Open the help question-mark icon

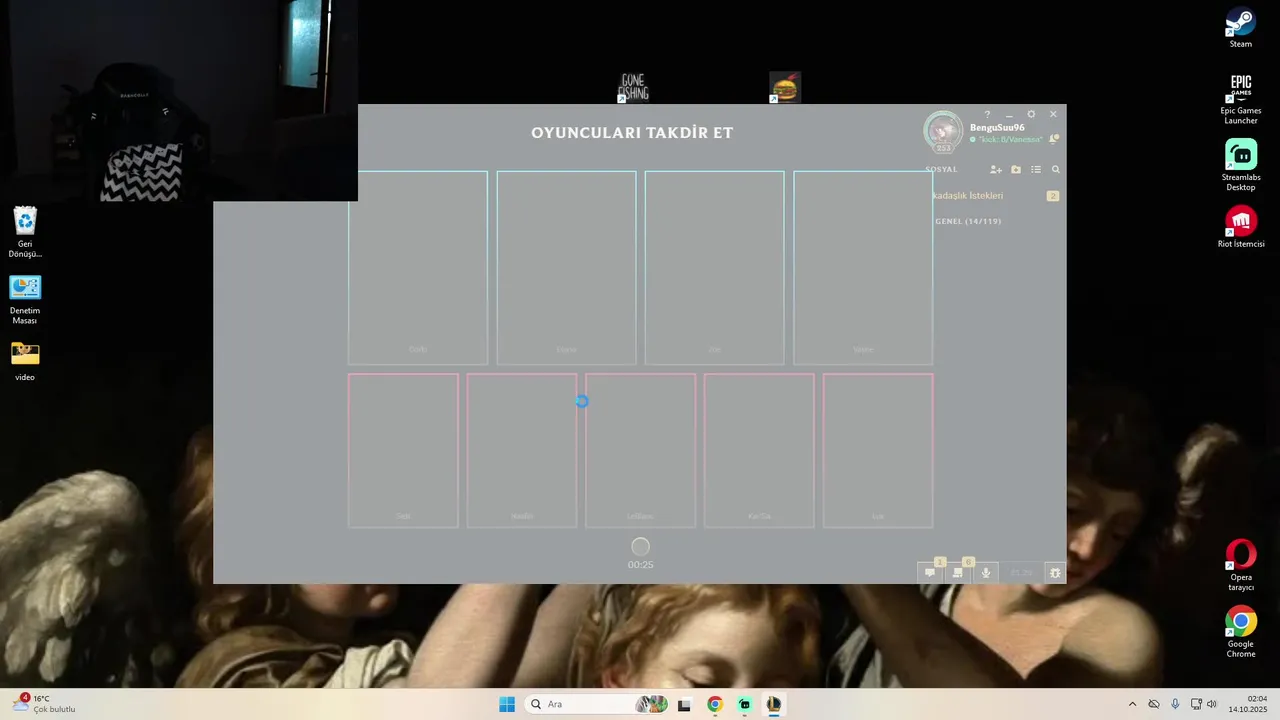point(987,115)
